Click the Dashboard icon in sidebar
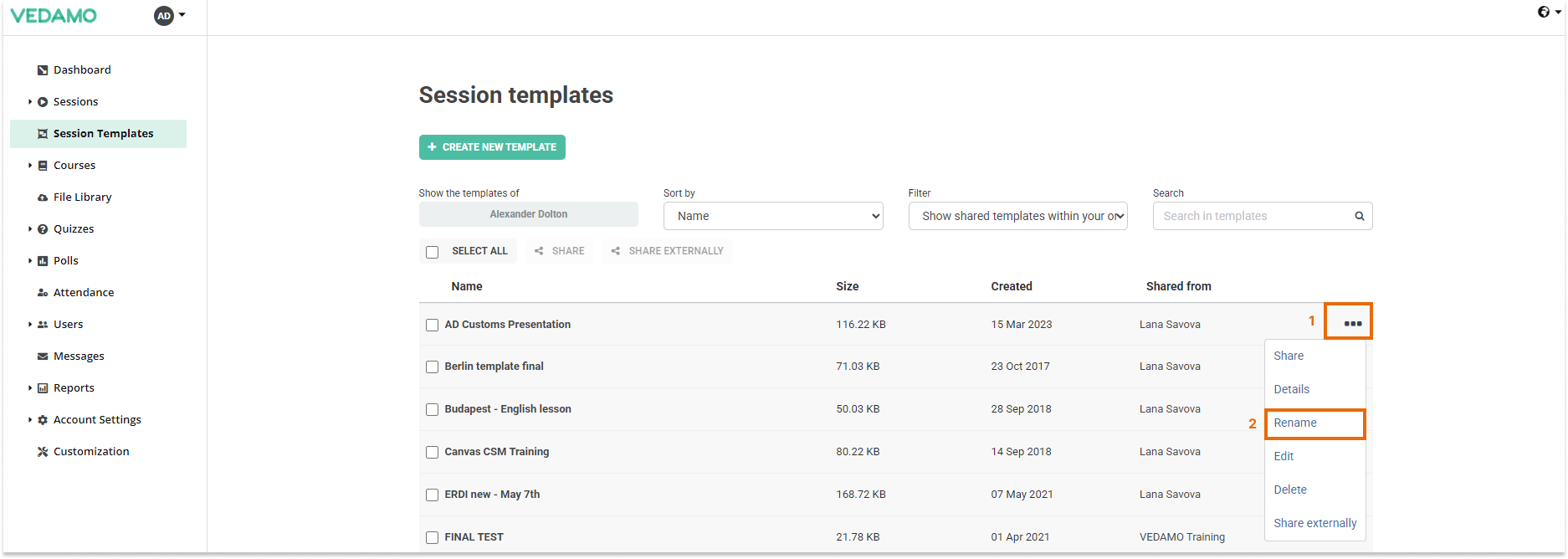Image resolution: width=1568 pixels, height=559 pixels. click(x=43, y=70)
